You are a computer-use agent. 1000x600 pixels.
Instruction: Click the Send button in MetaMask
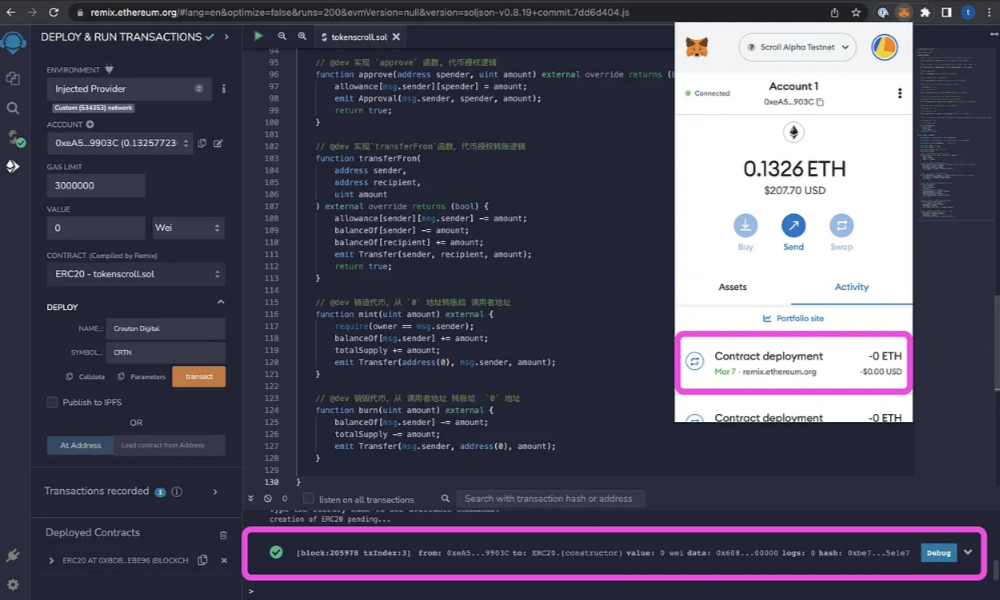click(793, 233)
